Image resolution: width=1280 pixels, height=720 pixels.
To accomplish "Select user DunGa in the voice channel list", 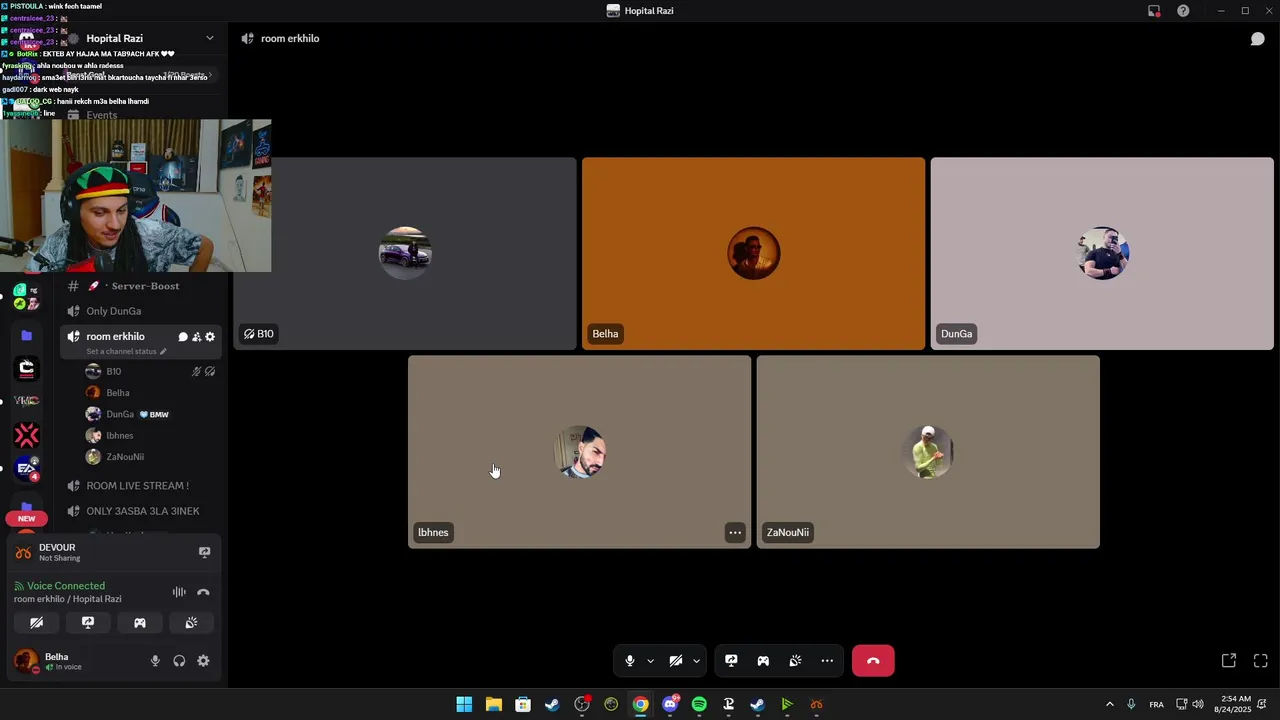I will (150, 414).
